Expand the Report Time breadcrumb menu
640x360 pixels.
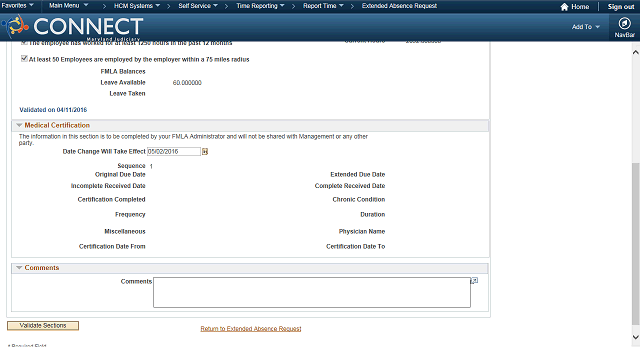click(x=323, y=6)
